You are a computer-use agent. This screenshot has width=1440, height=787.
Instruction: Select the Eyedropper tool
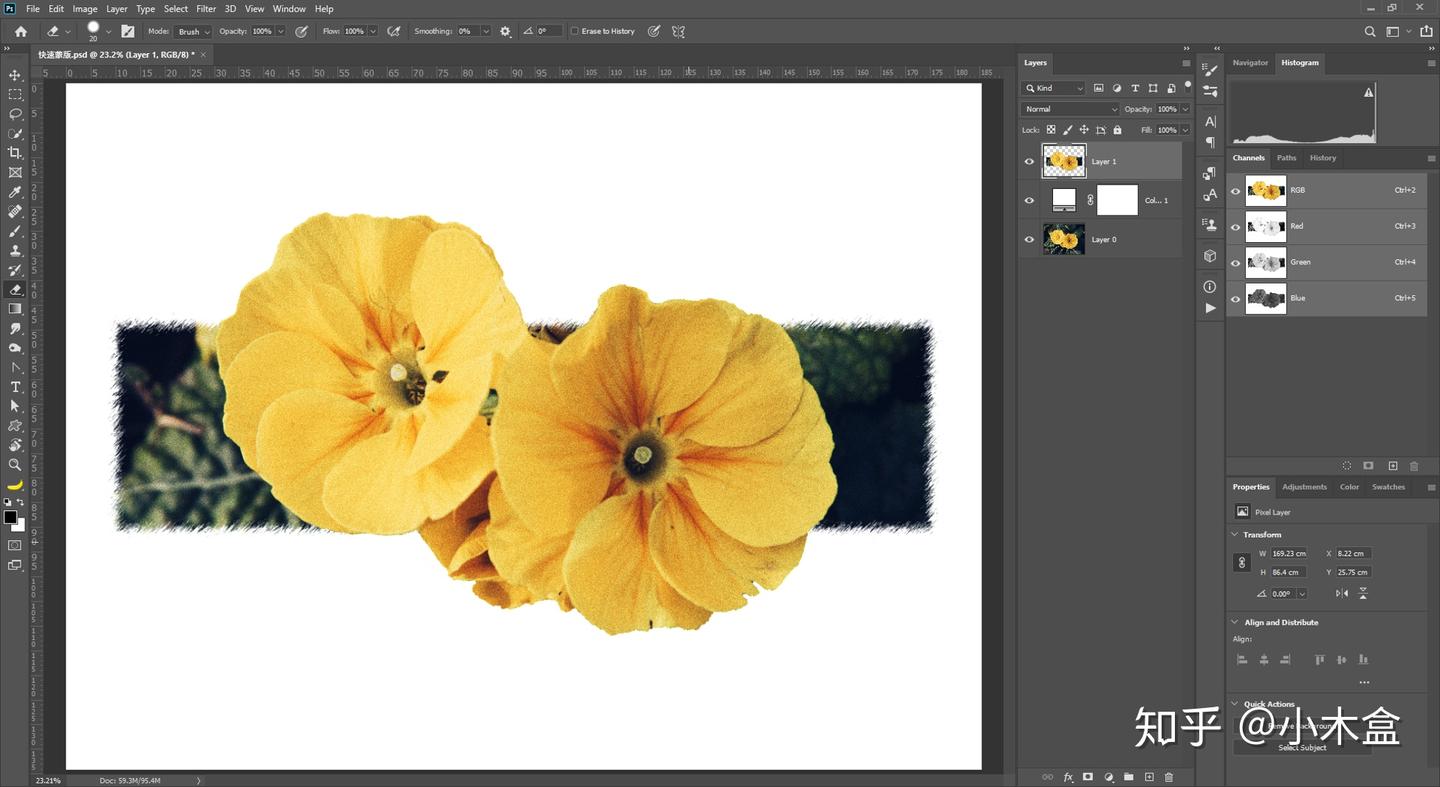tap(15, 192)
